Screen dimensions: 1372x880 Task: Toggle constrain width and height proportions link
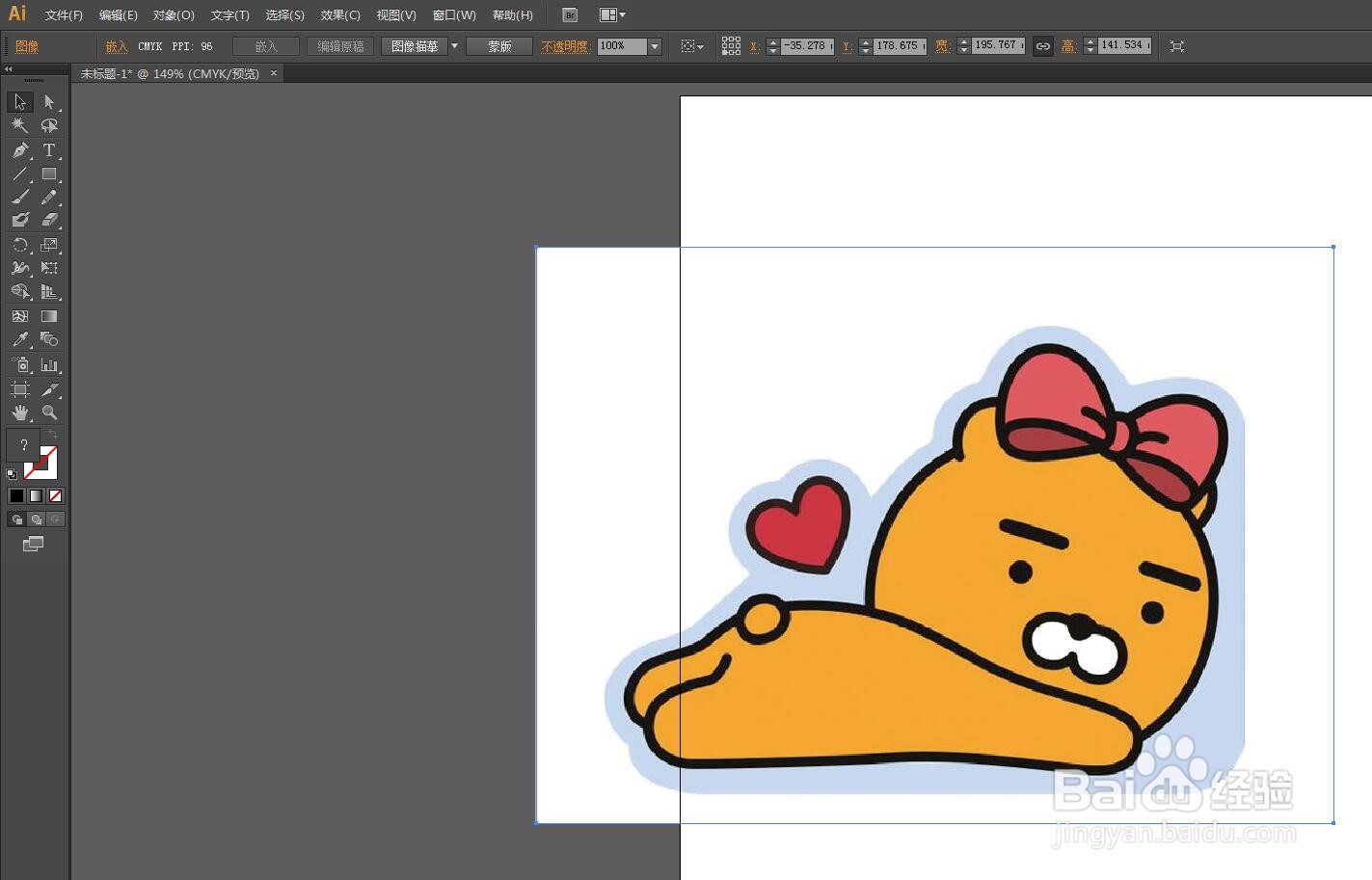coord(1043,46)
